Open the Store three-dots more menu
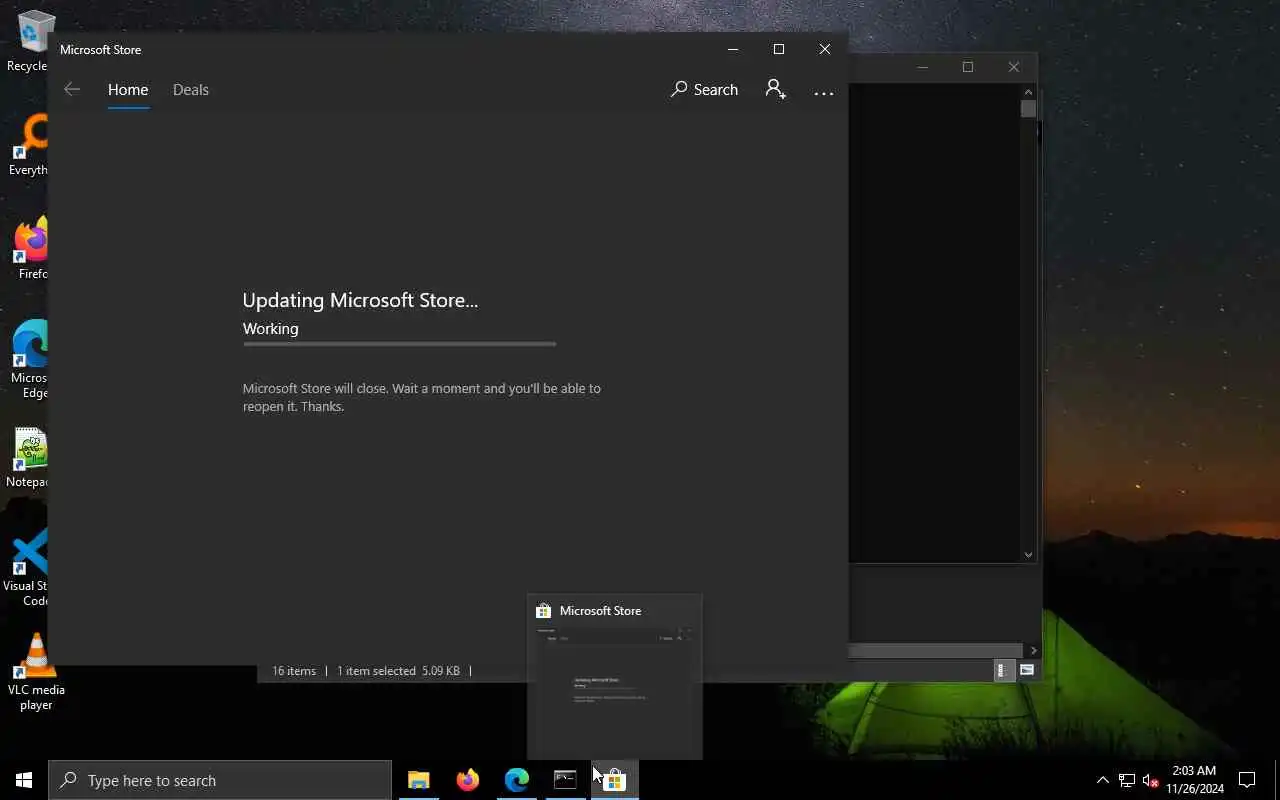This screenshot has width=1280, height=800. point(823,92)
